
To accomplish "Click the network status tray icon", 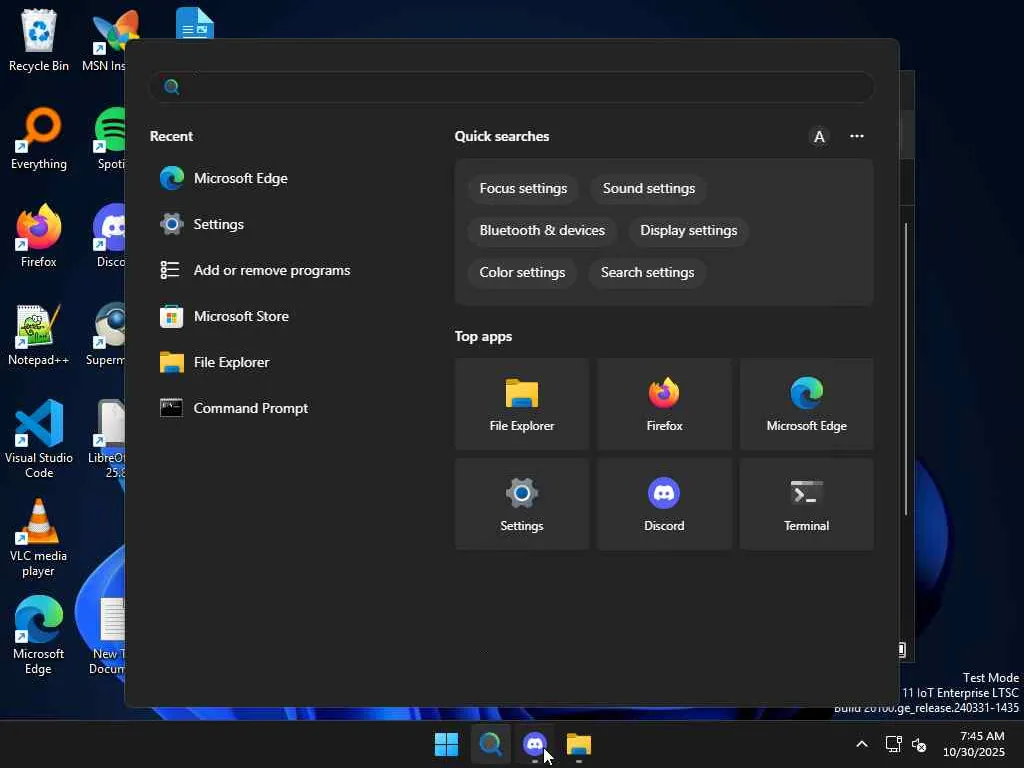I will click(893, 744).
